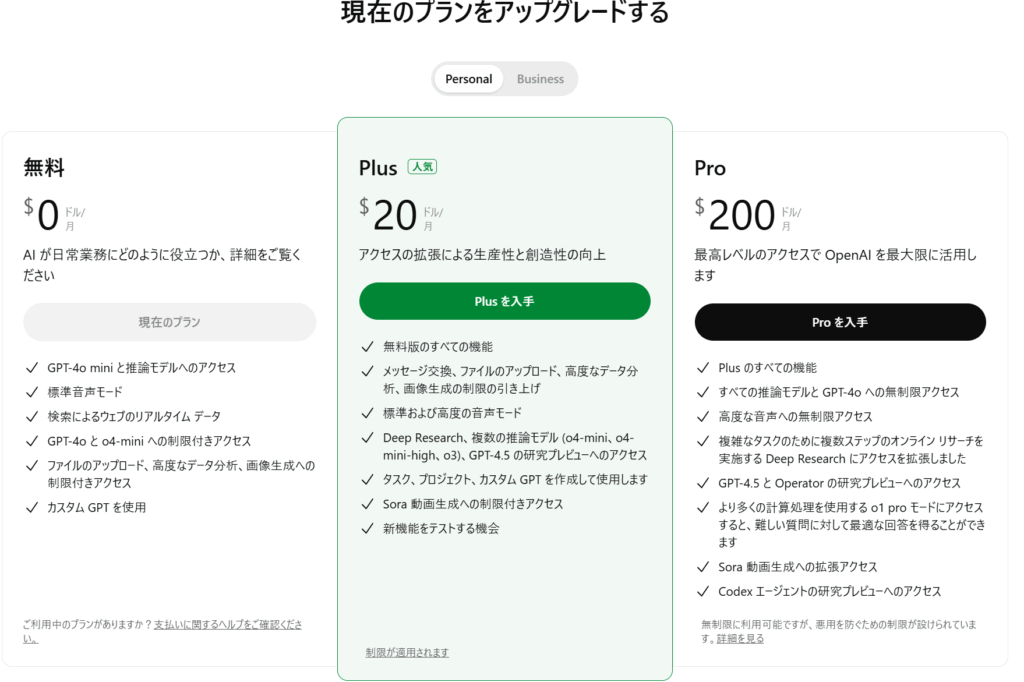The height and width of the screenshot is (682, 1024).
Task: Click the green Plus を入手 button
Action: pos(504,301)
